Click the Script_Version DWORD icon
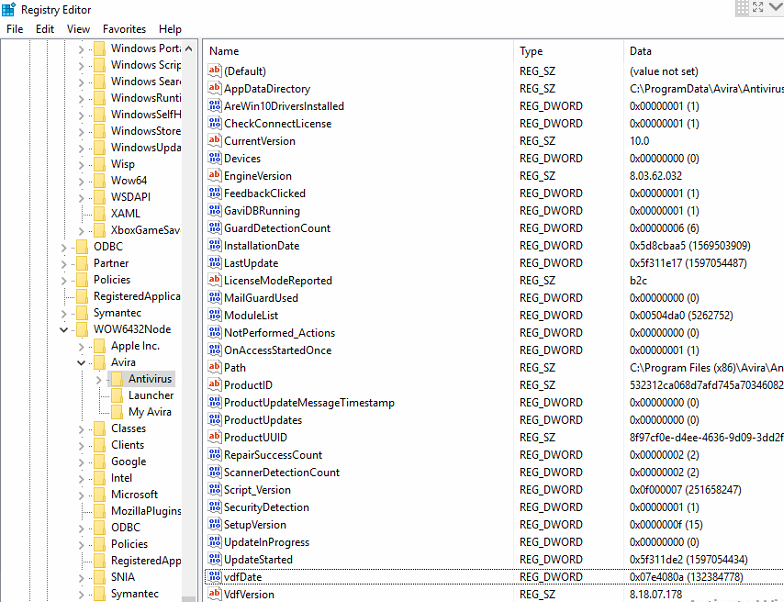Viewport: 784px width, 602px height. pos(214,490)
